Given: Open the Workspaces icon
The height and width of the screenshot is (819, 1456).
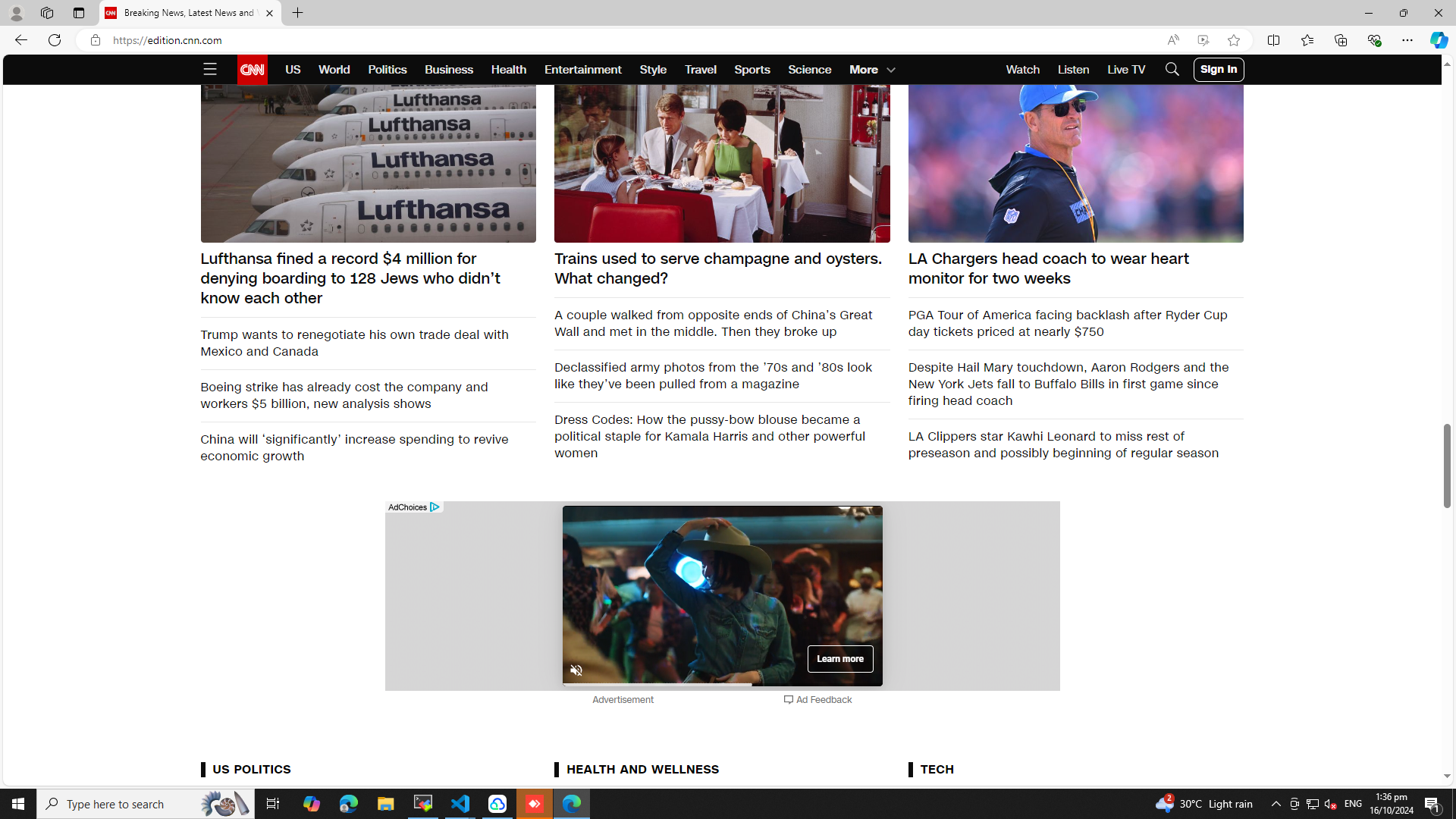Looking at the screenshot, I should pyautogui.click(x=47, y=13).
